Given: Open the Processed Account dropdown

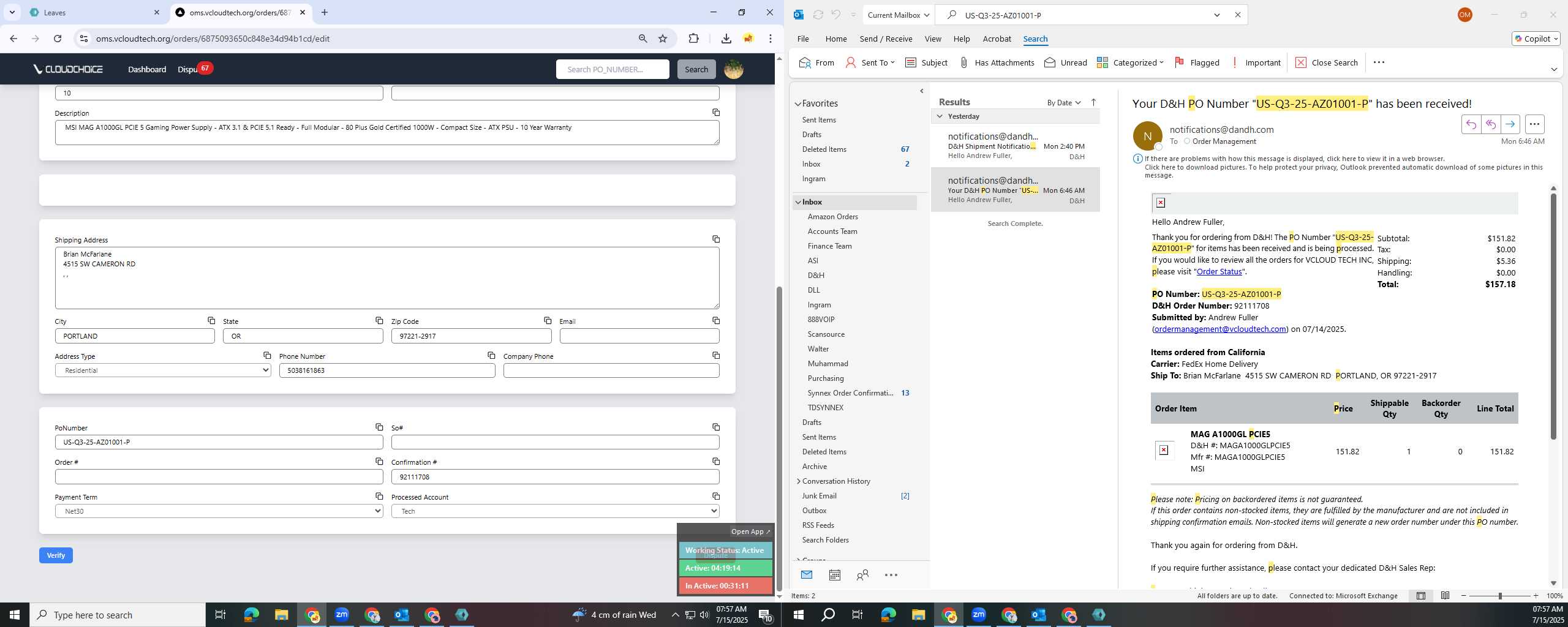Looking at the screenshot, I should pos(555,511).
